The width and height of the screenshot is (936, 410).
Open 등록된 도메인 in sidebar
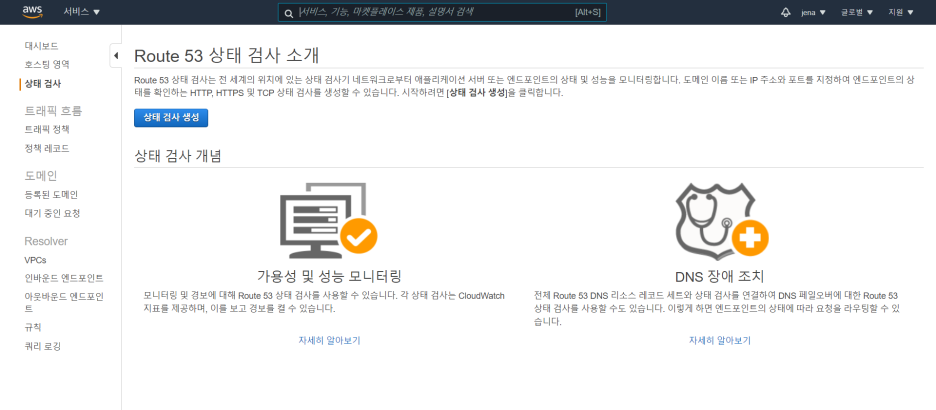coord(51,195)
